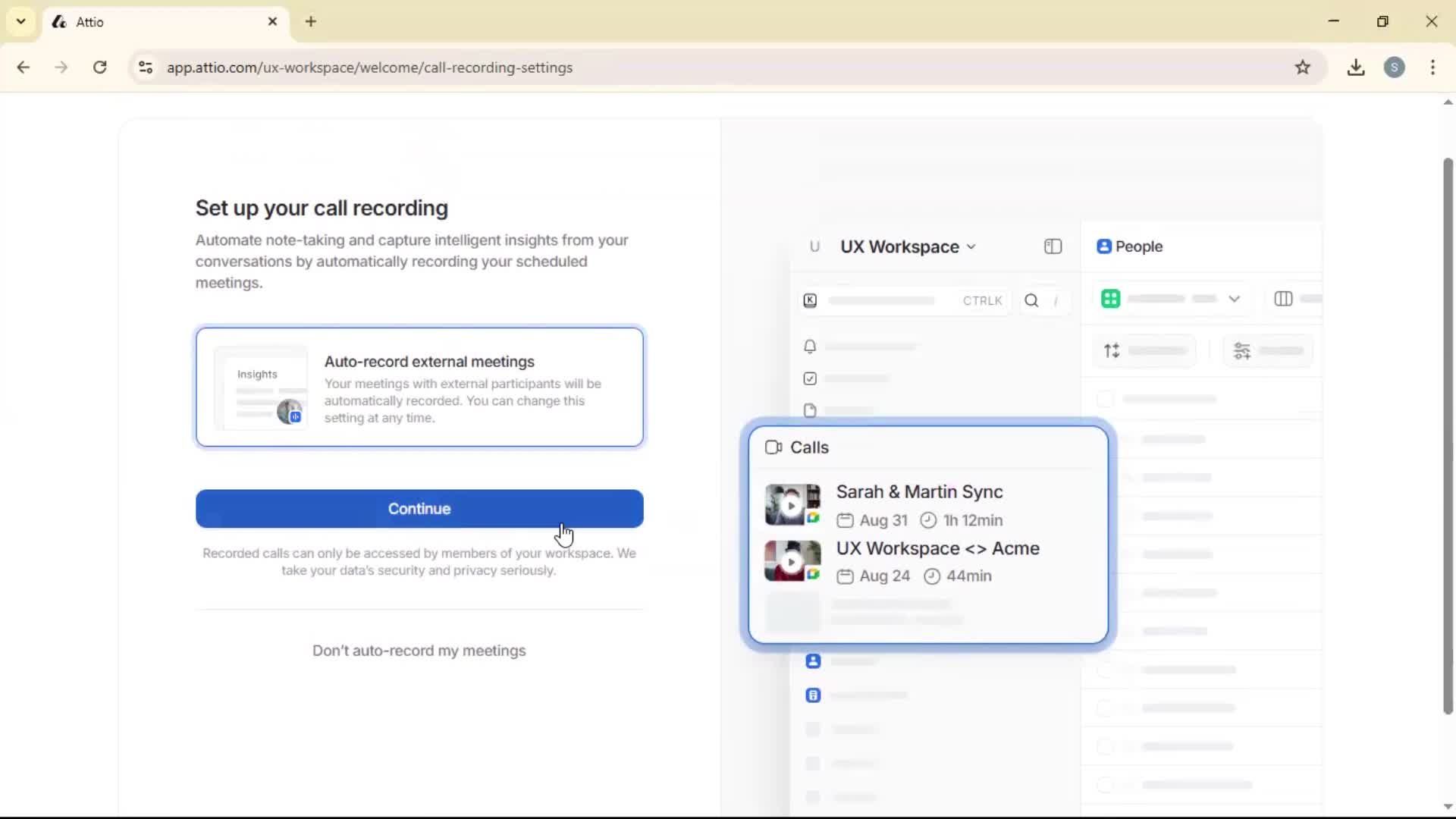Click the sort arrows icon above the list
1456x819 pixels.
[x=1112, y=350]
